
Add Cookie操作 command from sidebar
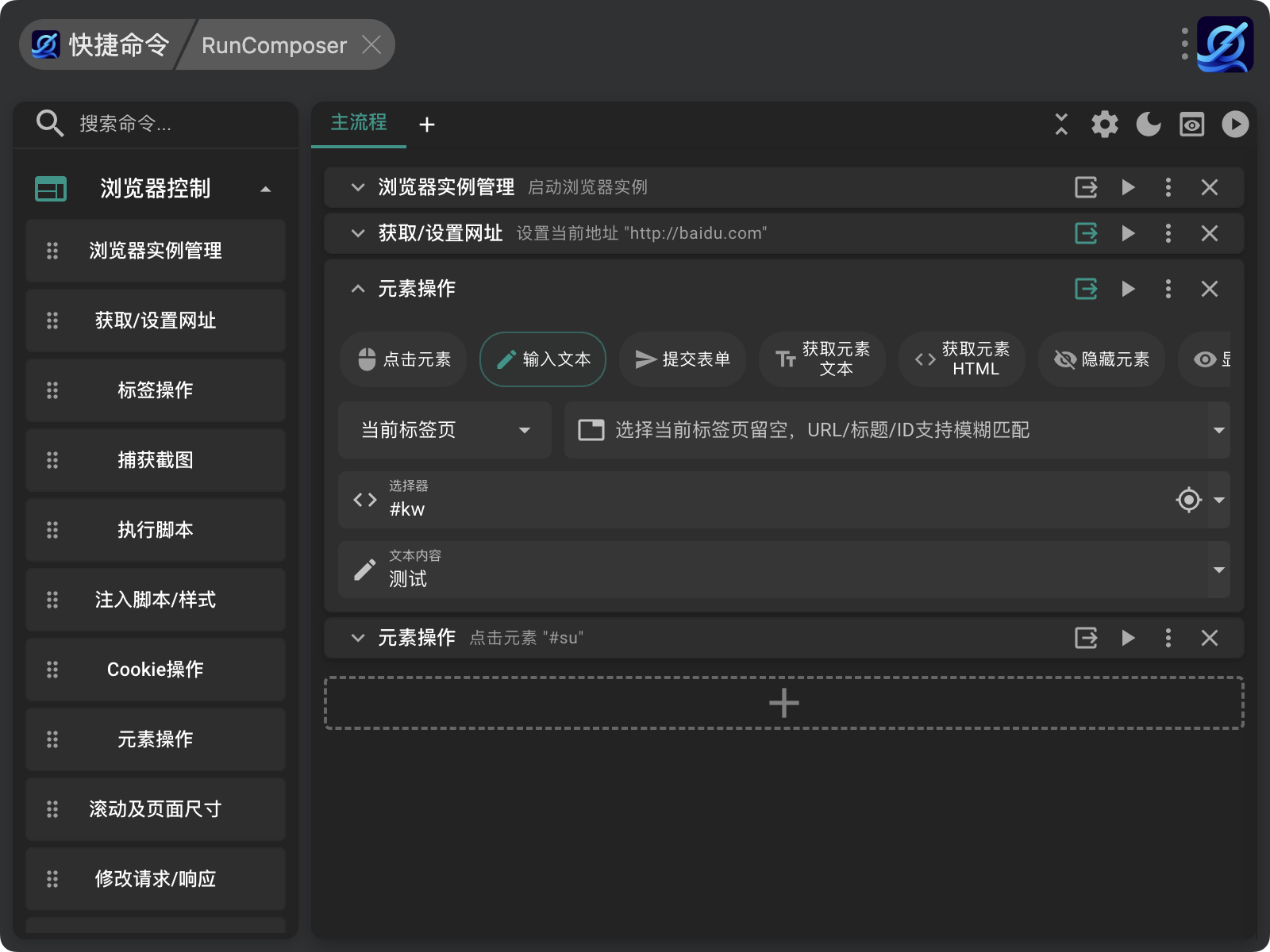[156, 670]
